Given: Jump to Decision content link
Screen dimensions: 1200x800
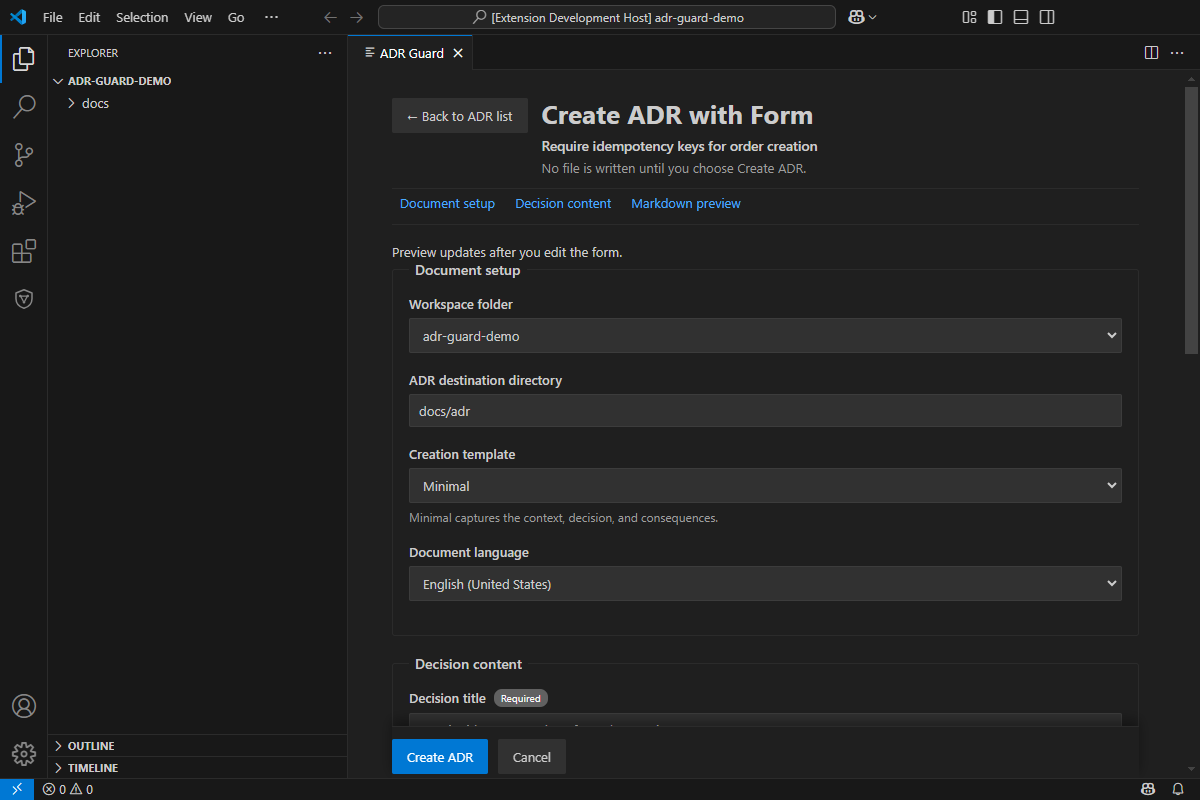Looking at the screenshot, I should pyautogui.click(x=563, y=203).
